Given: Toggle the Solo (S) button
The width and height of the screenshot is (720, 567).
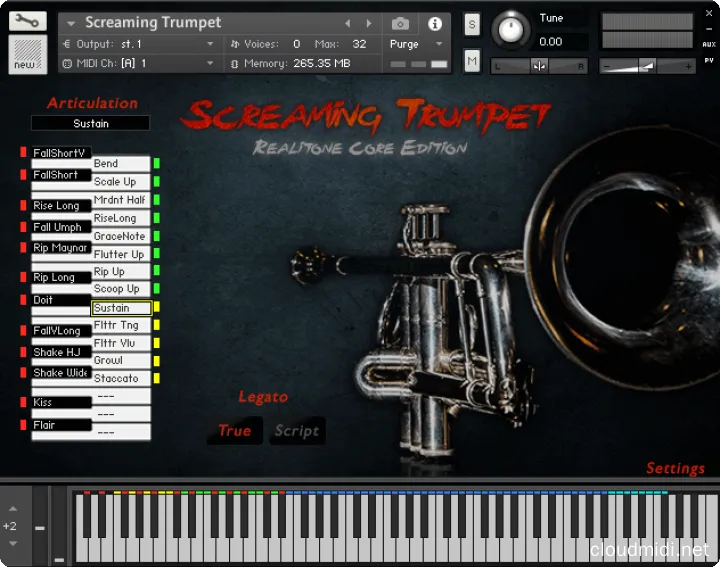Looking at the screenshot, I should pos(472,24).
